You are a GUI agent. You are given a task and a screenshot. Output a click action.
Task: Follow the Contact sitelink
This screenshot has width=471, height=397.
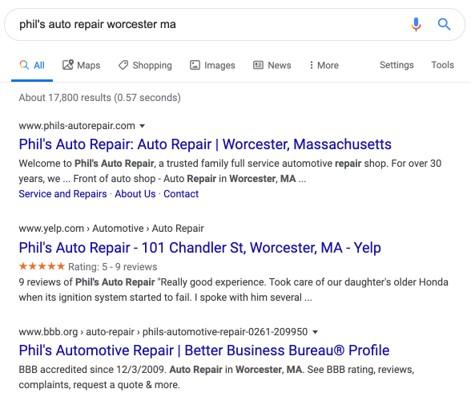[x=181, y=194]
